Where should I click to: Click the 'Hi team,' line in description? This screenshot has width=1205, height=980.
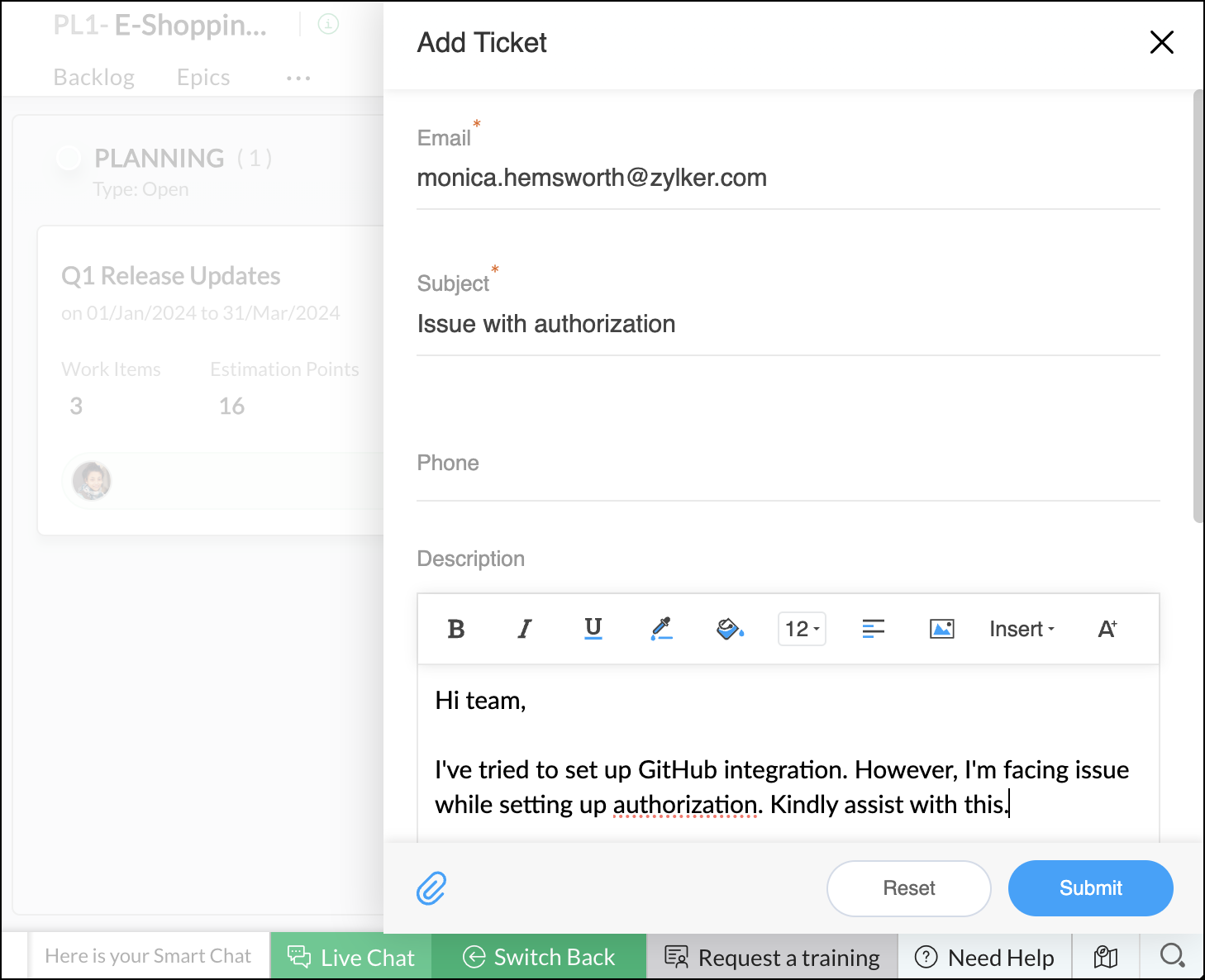point(480,701)
